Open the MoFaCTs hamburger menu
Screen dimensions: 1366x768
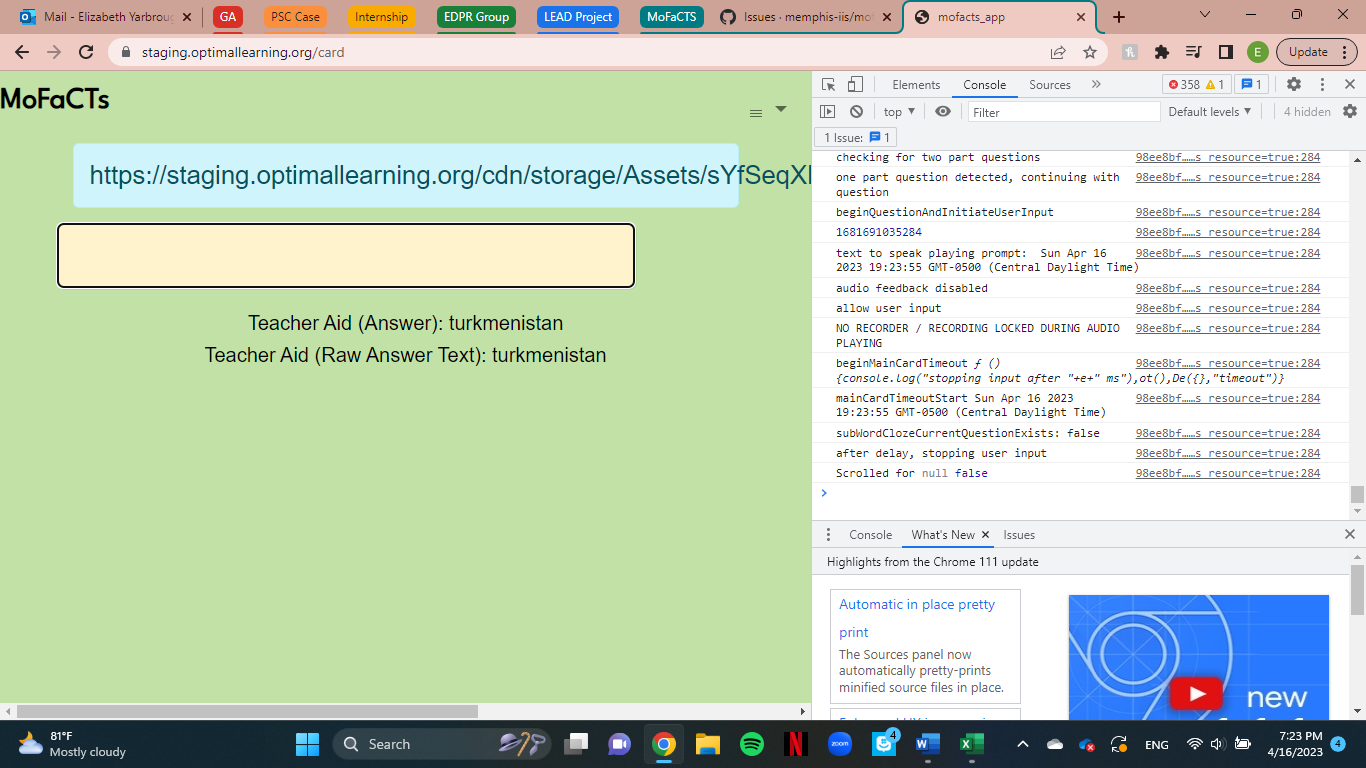tap(756, 113)
